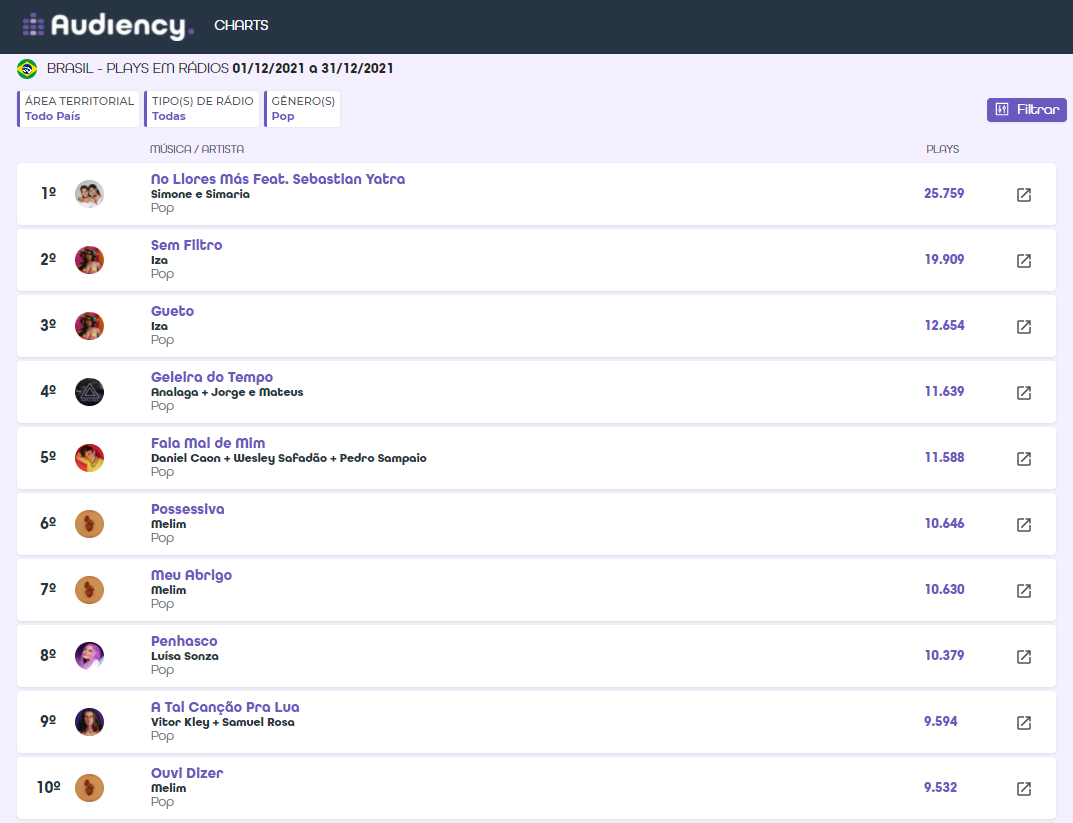Open song Ouvi Dizer
Screen dimensions: 1073x823
coord(187,773)
